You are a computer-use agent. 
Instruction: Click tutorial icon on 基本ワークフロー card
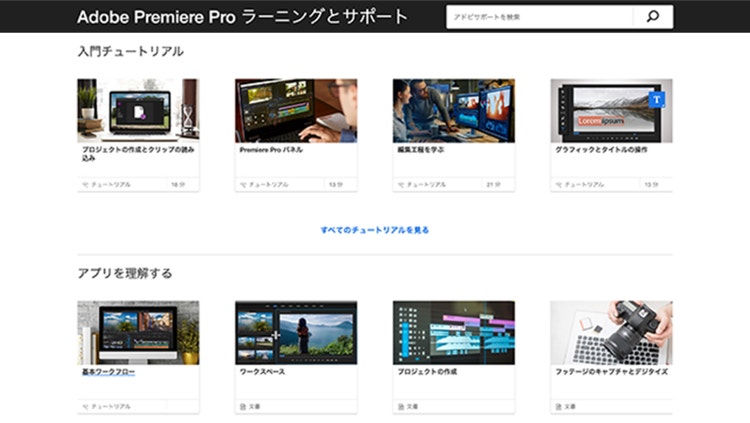click(x=85, y=407)
